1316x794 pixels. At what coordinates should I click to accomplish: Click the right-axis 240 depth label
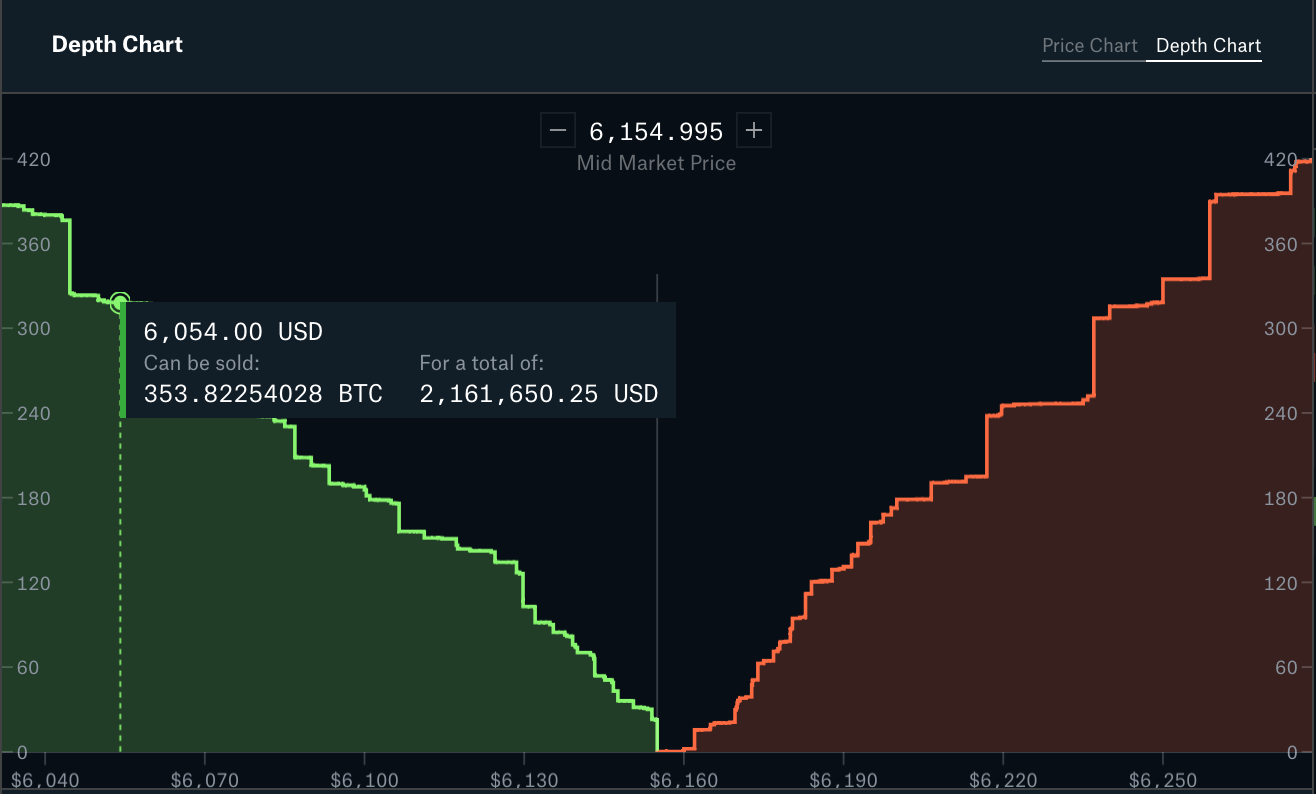1282,413
